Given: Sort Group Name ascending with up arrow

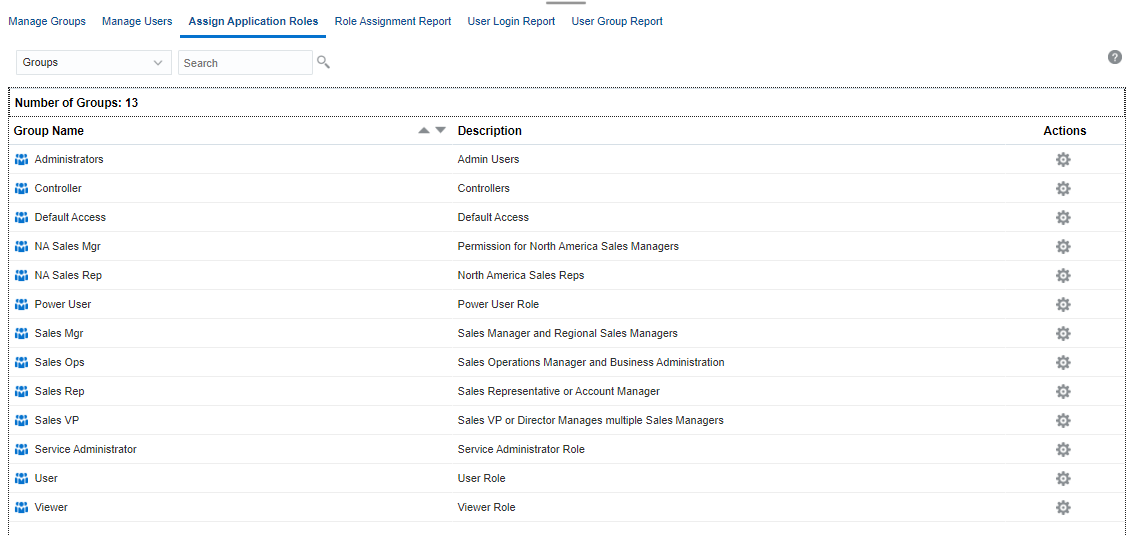Looking at the screenshot, I should (x=424, y=131).
